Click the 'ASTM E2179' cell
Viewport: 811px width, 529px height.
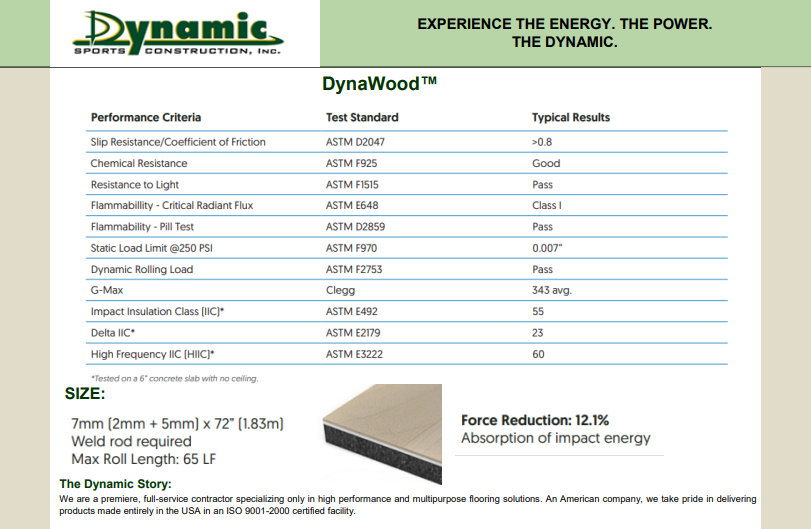[x=353, y=332]
